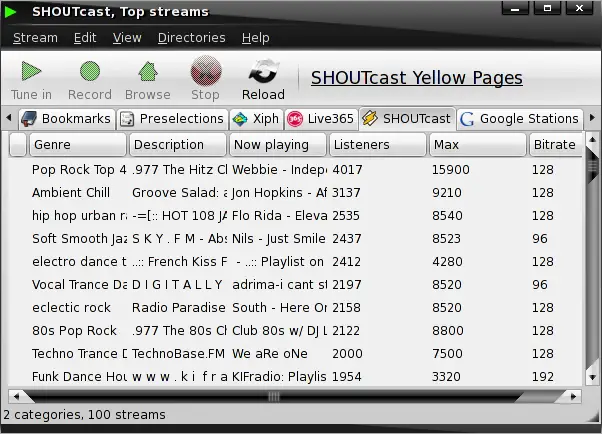Click the window title 'SHOUTcast, Top streams'
Viewport: 602px width, 434px height.
click(x=120, y=12)
